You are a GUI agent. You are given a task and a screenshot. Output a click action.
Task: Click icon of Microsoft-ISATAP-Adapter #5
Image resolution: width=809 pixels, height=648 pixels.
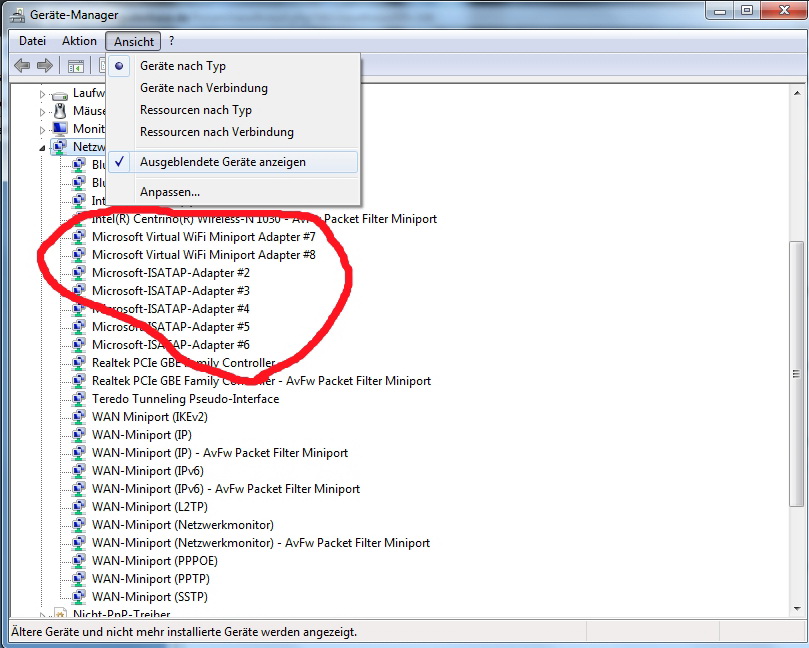point(78,327)
